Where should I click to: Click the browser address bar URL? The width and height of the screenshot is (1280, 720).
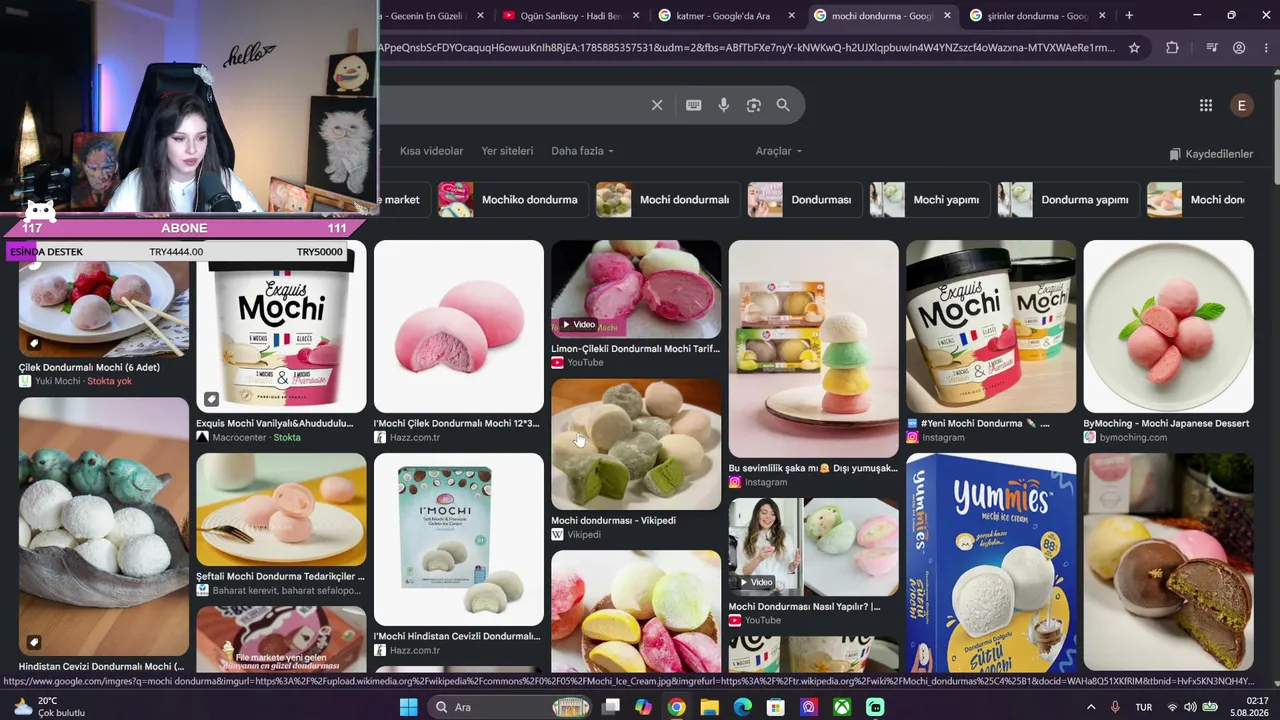click(x=746, y=47)
